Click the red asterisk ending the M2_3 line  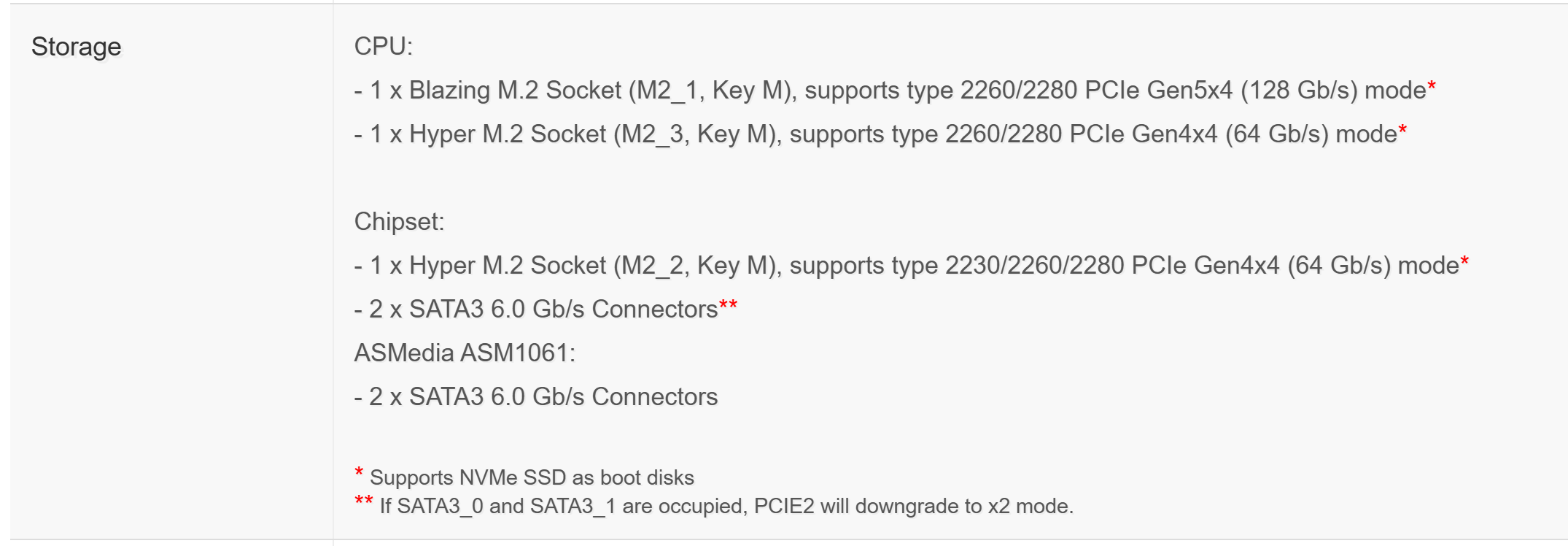(1402, 131)
